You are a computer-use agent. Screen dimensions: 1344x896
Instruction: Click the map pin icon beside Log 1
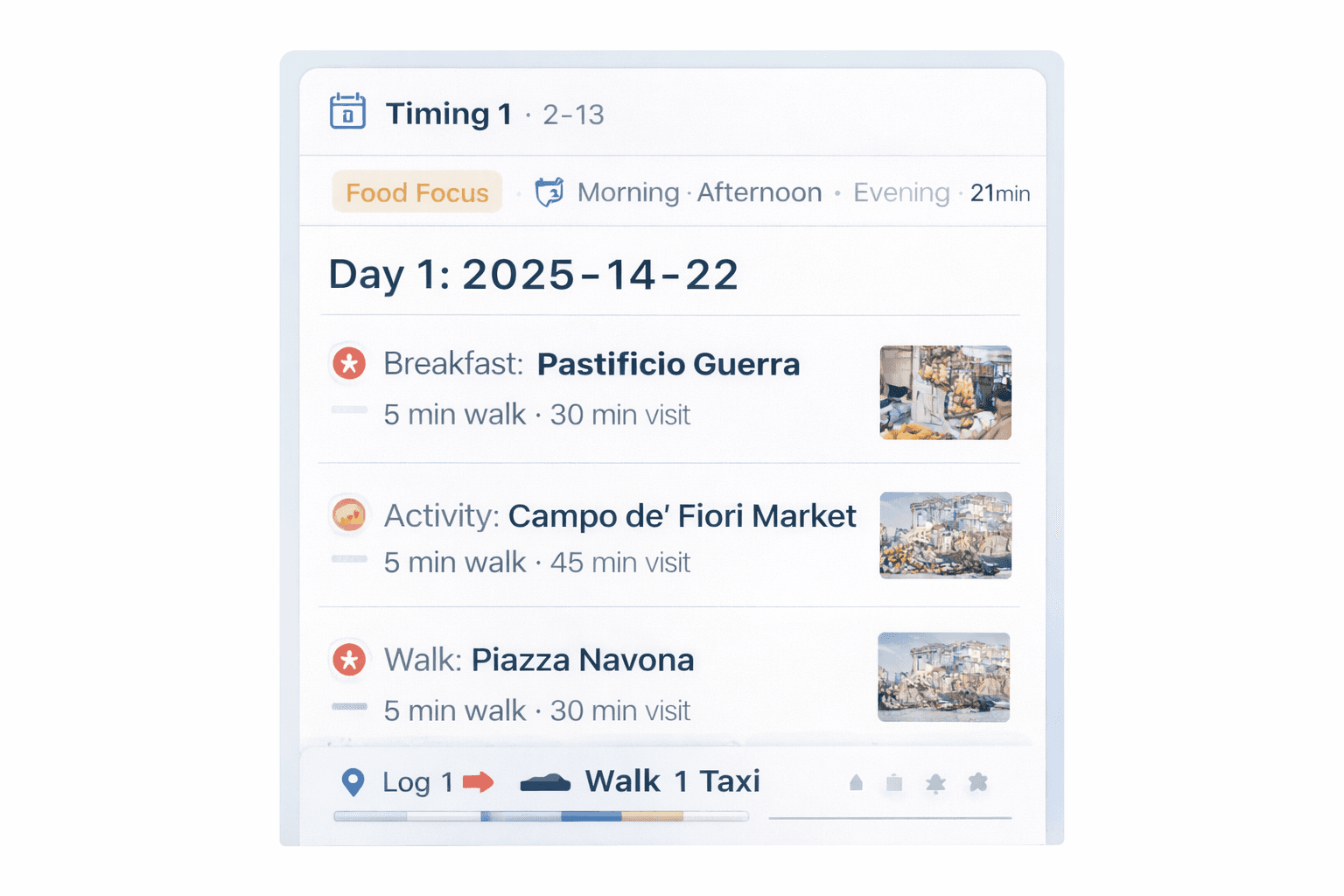354,781
